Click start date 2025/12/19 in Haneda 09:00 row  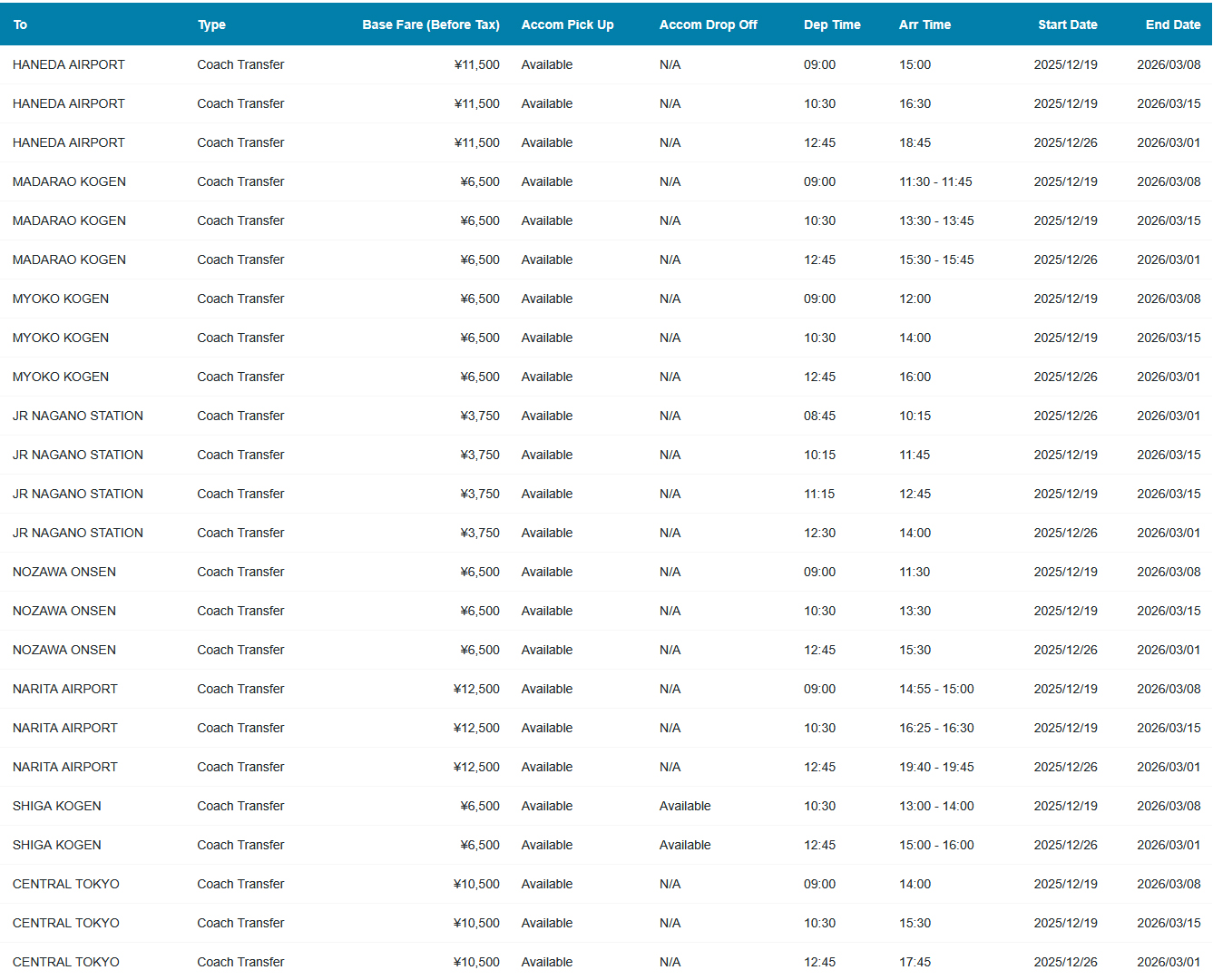[1065, 64]
